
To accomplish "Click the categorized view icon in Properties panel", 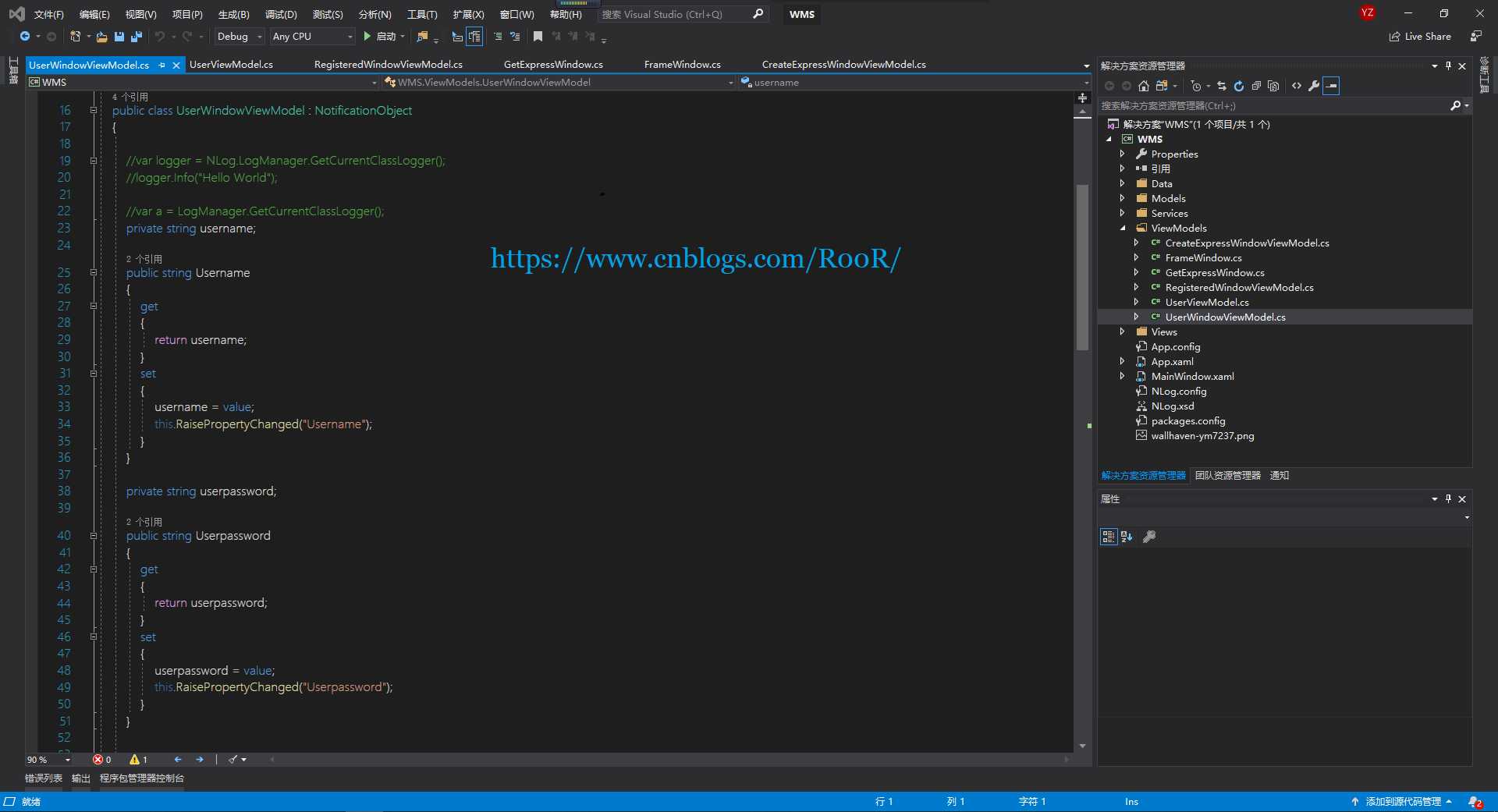I will [1109, 537].
